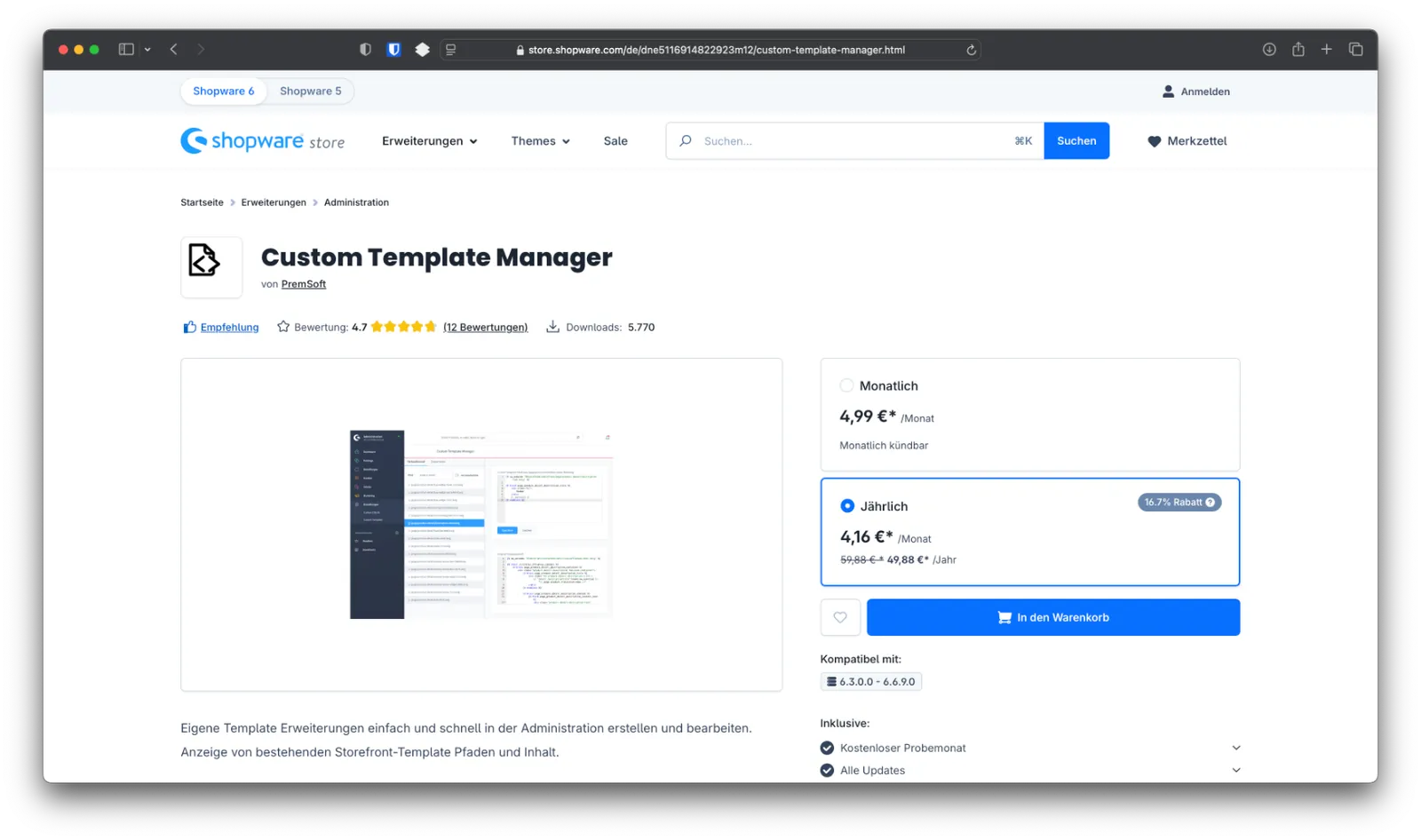Screen dimensions: 1421x840
Task: Click the fifth rating star
Action: click(431, 326)
